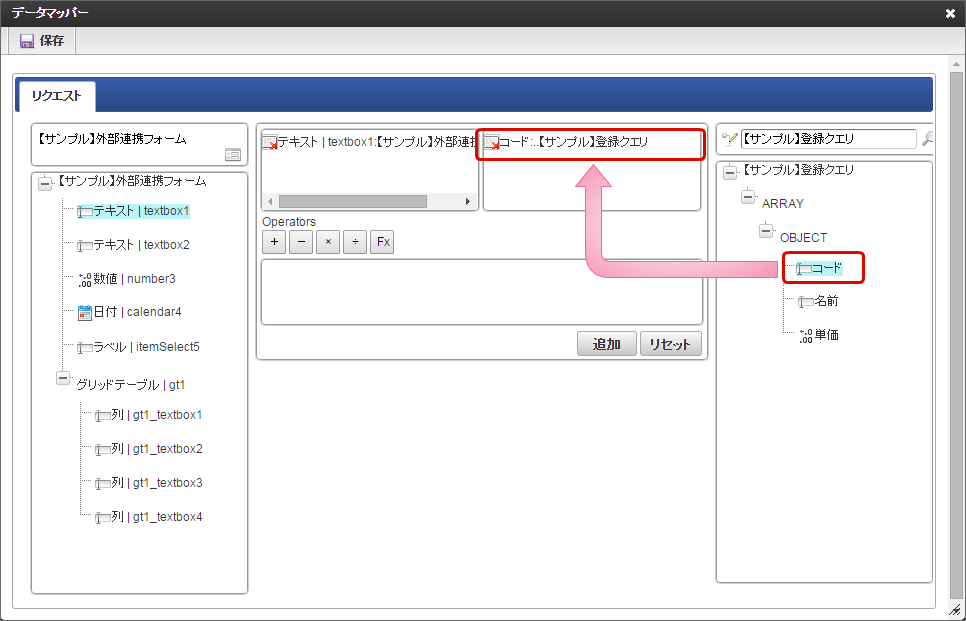
Task: Select テキスト | textbox1 tree item
Action: point(133,211)
